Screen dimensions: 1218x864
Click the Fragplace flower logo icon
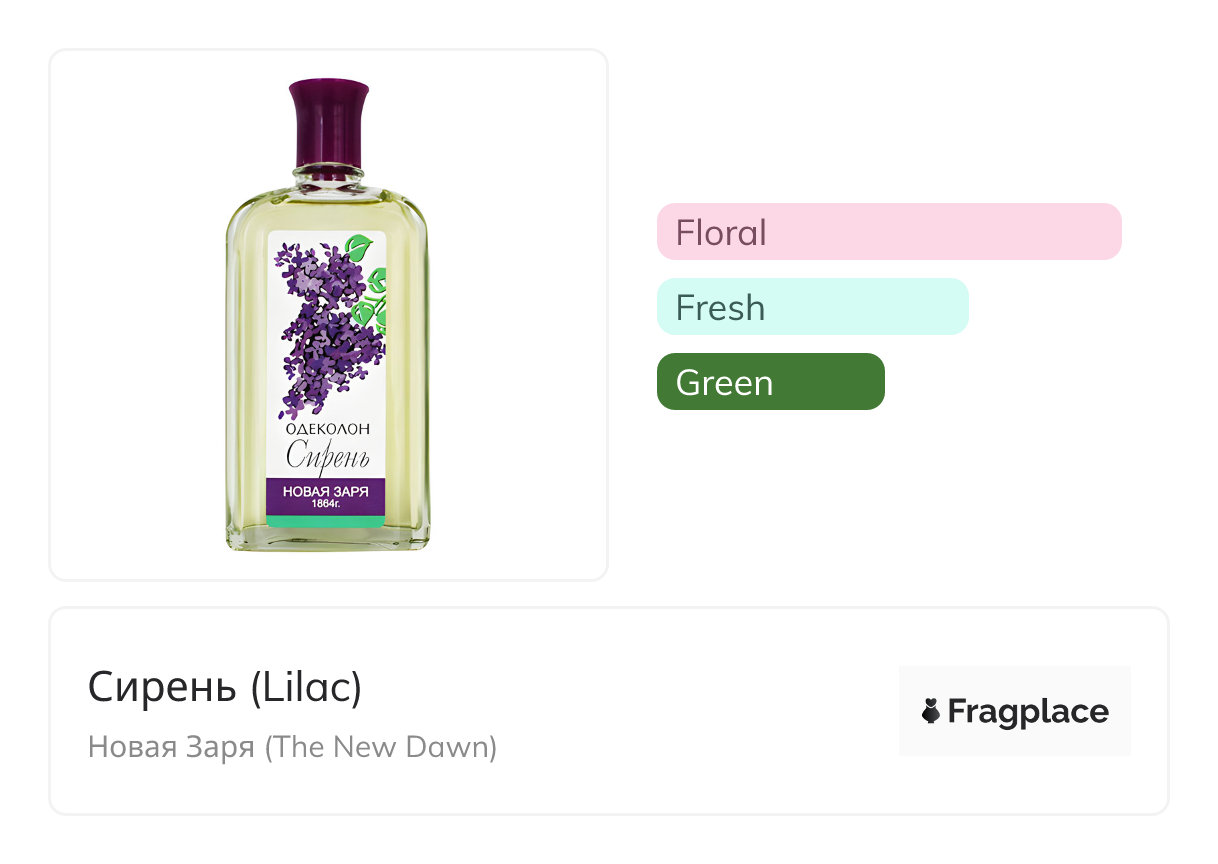(x=930, y=712)
